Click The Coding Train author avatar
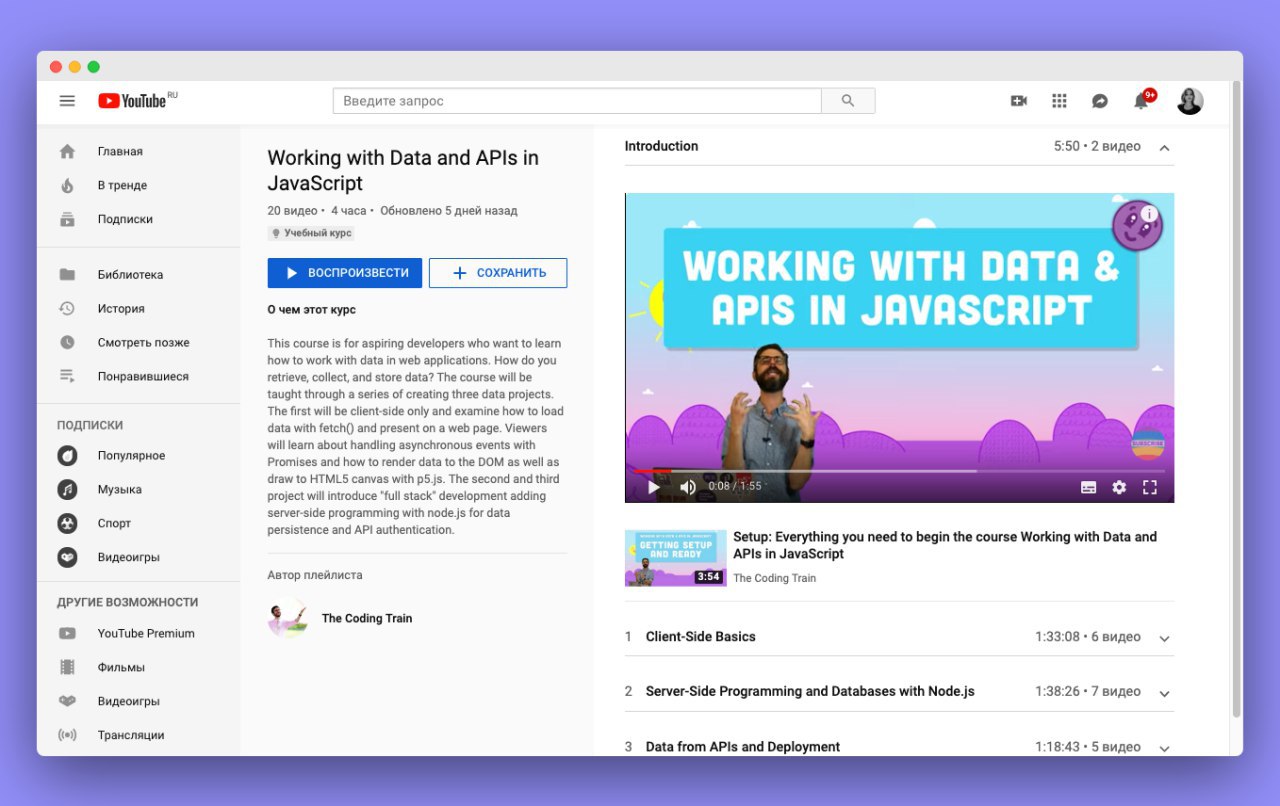The height and width of the screenshot is (806, 1280). (287, 618)
